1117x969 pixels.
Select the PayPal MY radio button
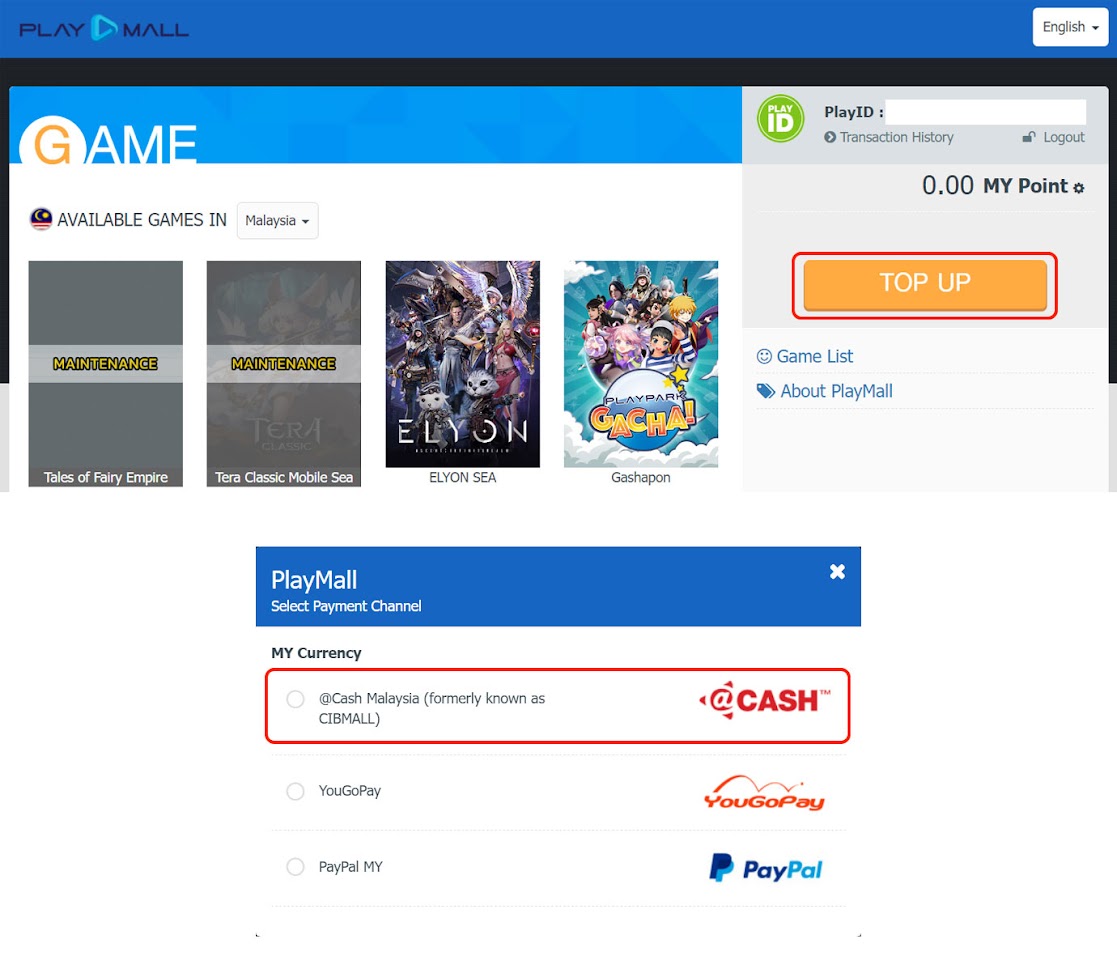[295, 866]
